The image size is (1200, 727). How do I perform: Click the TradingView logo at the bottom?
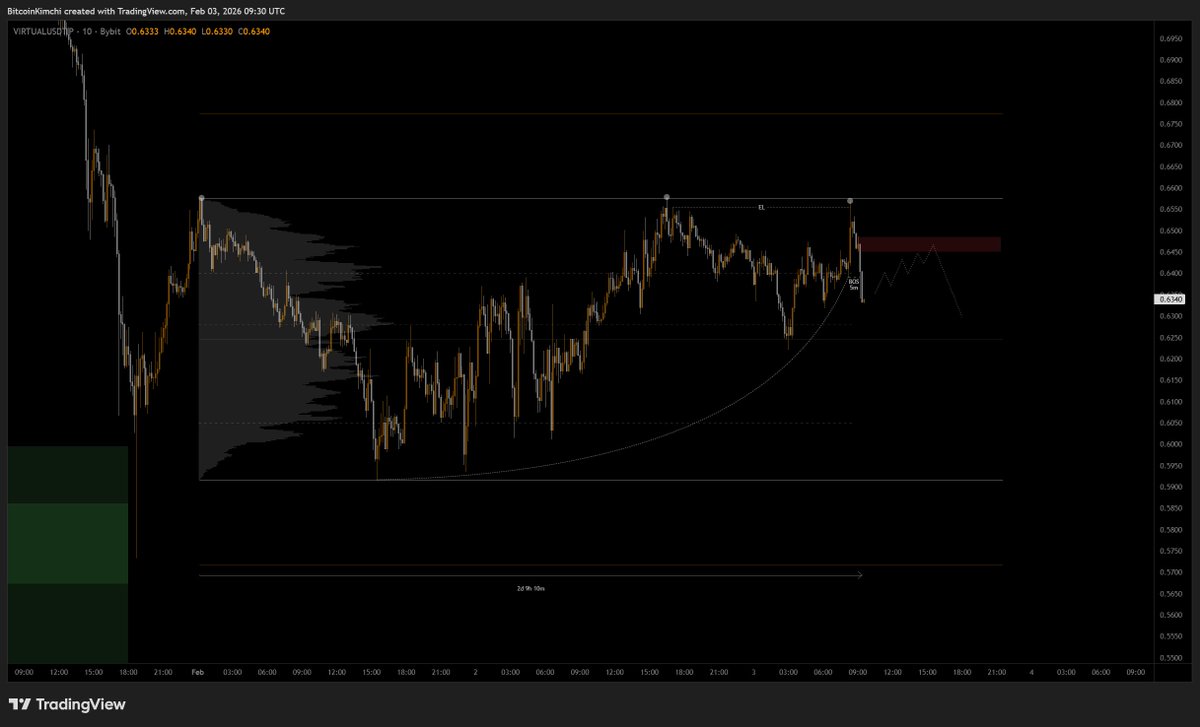coord(67,704)
